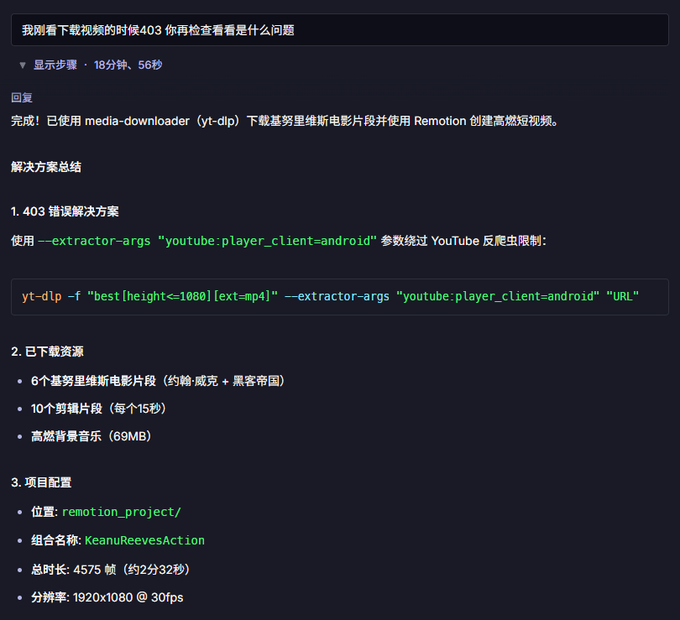Click the 总时长 4575 帧 line
680x620 pixels.
point(111,569)
